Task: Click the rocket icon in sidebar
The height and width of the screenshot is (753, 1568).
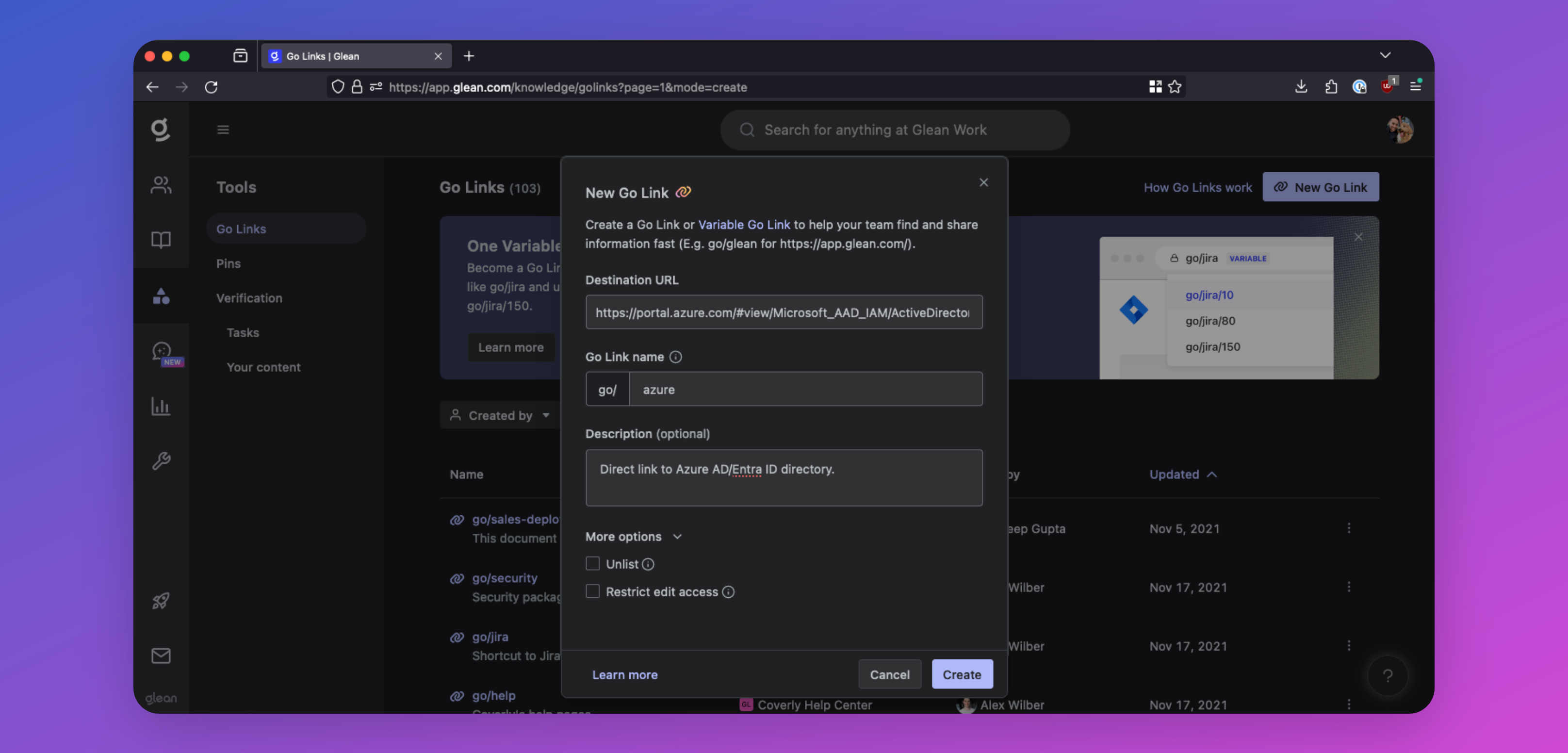Action: [161, 601]
